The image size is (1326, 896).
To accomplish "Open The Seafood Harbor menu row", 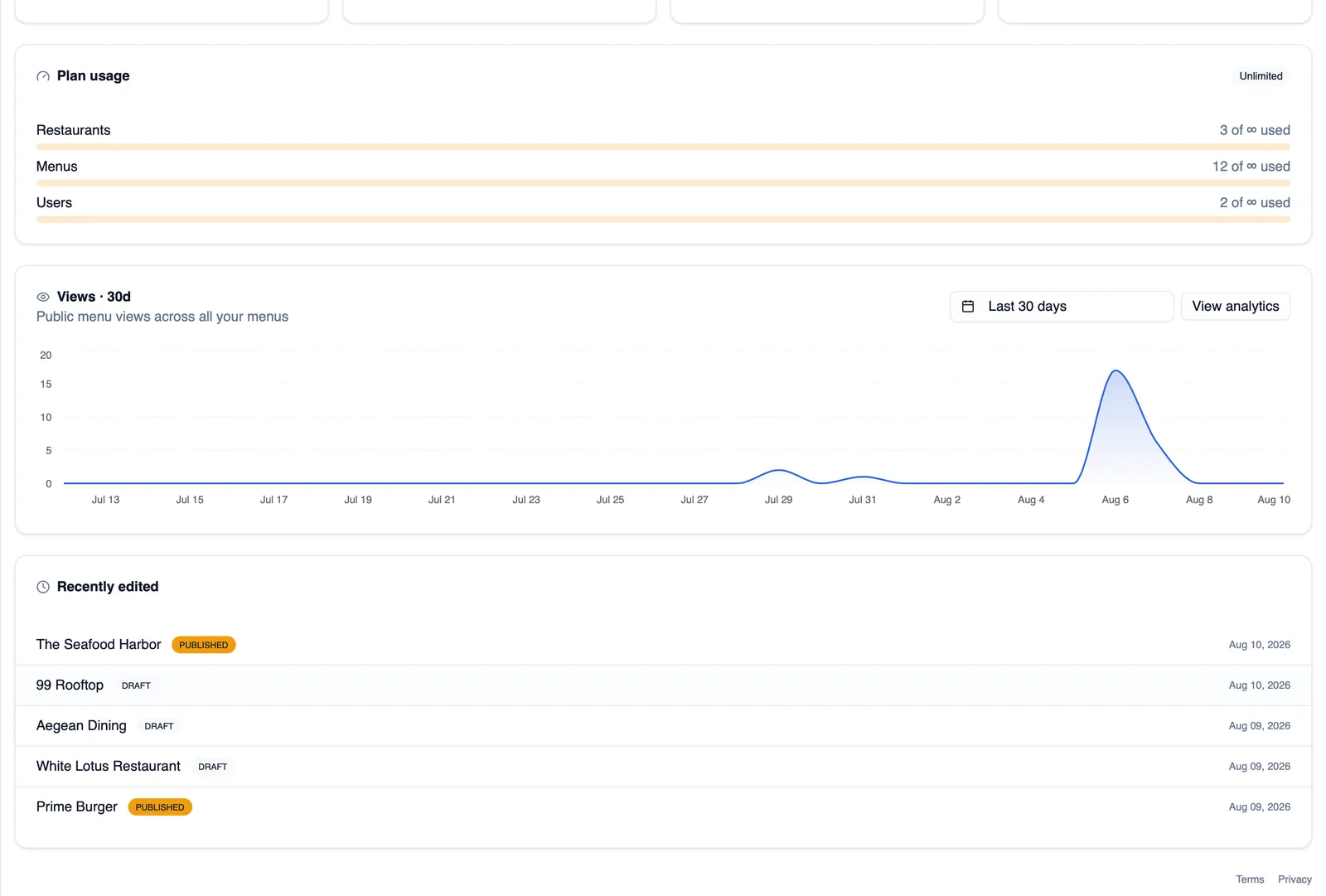I will [x=663, y=645].
